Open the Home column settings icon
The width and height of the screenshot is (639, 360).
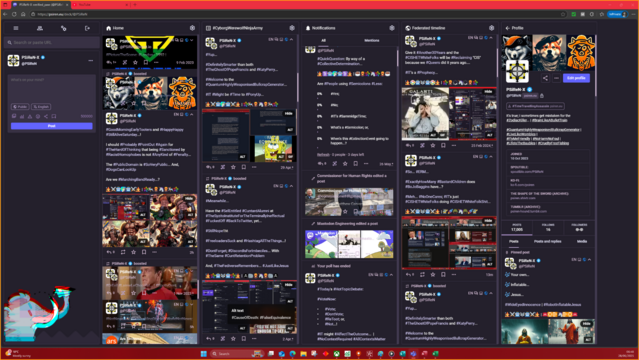192,28
